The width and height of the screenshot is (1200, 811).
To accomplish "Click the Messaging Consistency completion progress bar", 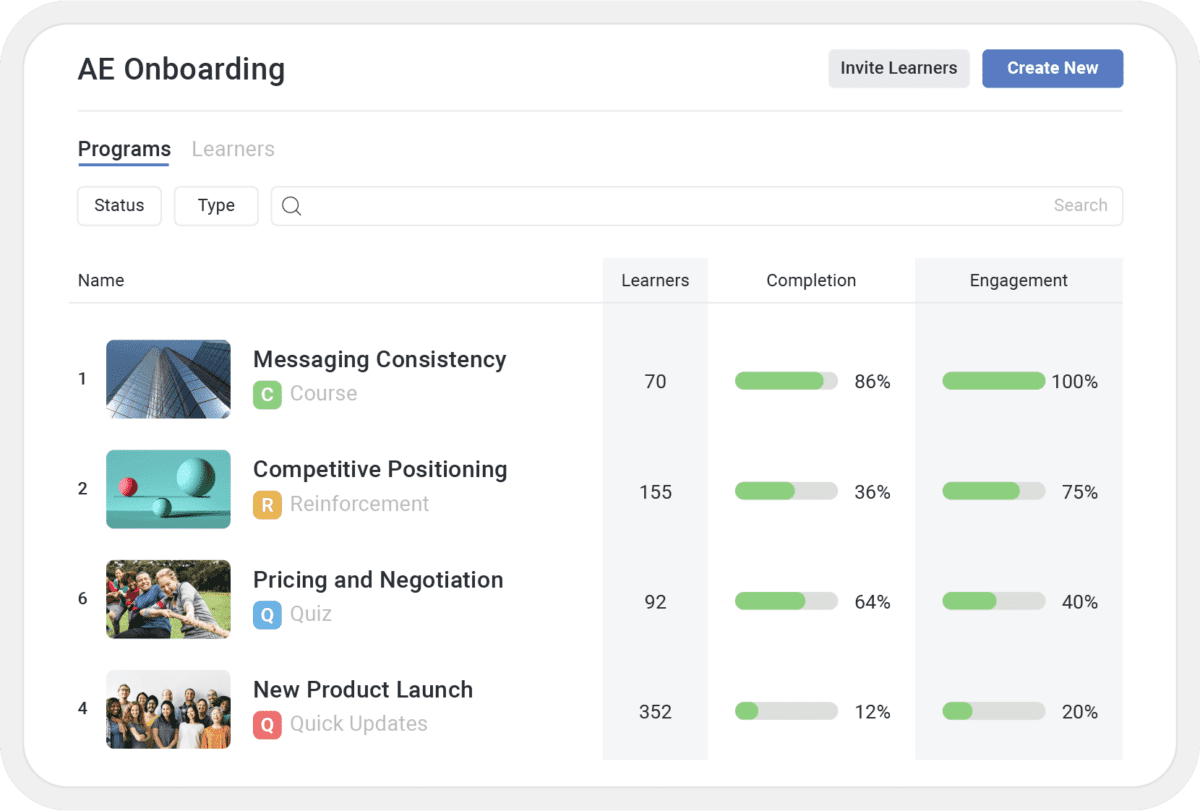I will pyautogui.click(x=786, y=381).
